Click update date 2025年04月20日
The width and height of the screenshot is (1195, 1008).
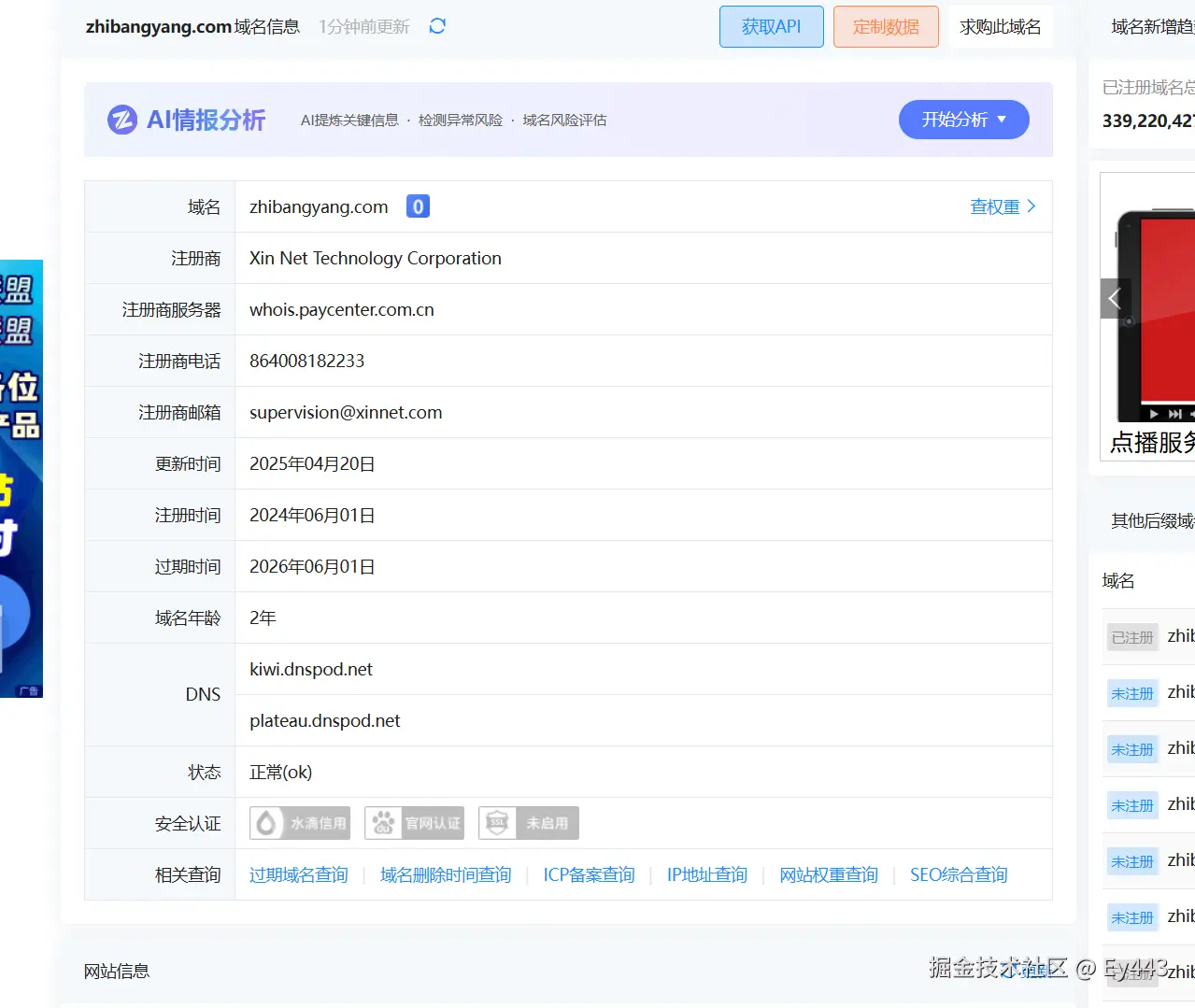click(x=312, y=463)
